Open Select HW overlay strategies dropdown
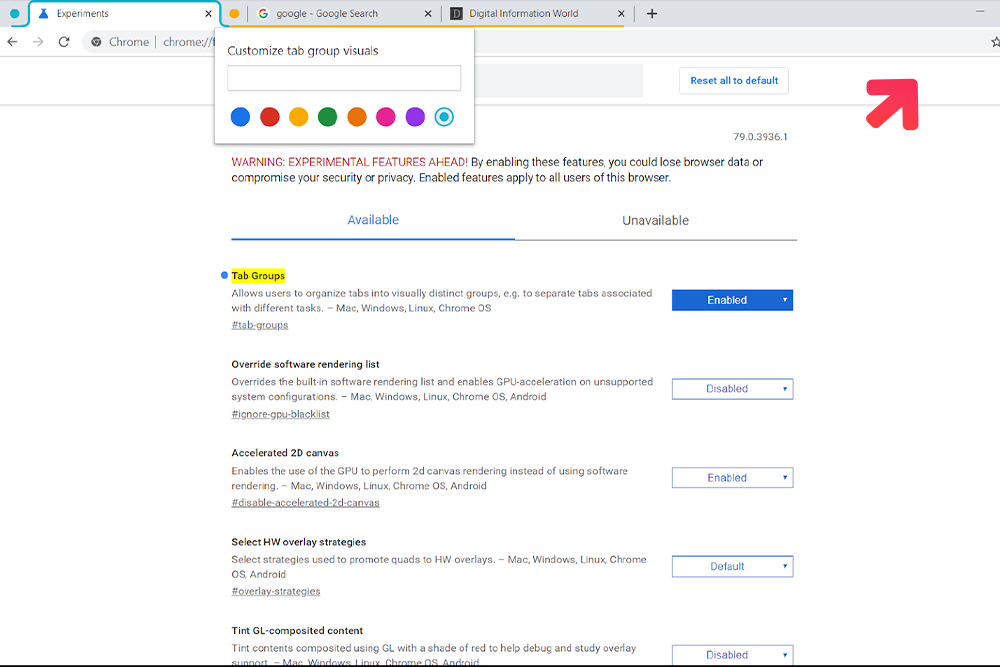1000x667 pixels. [x=732, y=566]
